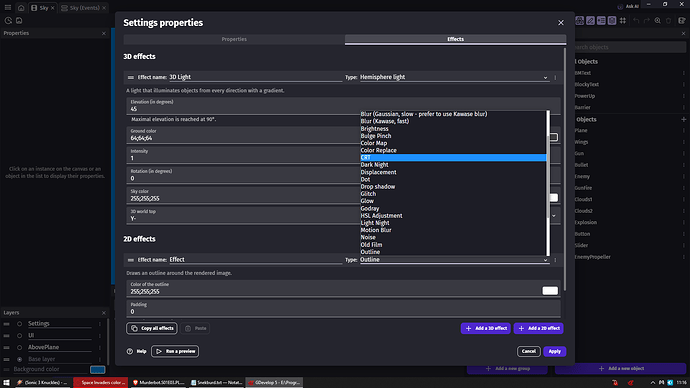
Task: Close the Settings properties dialog
Action: [561, 23]
